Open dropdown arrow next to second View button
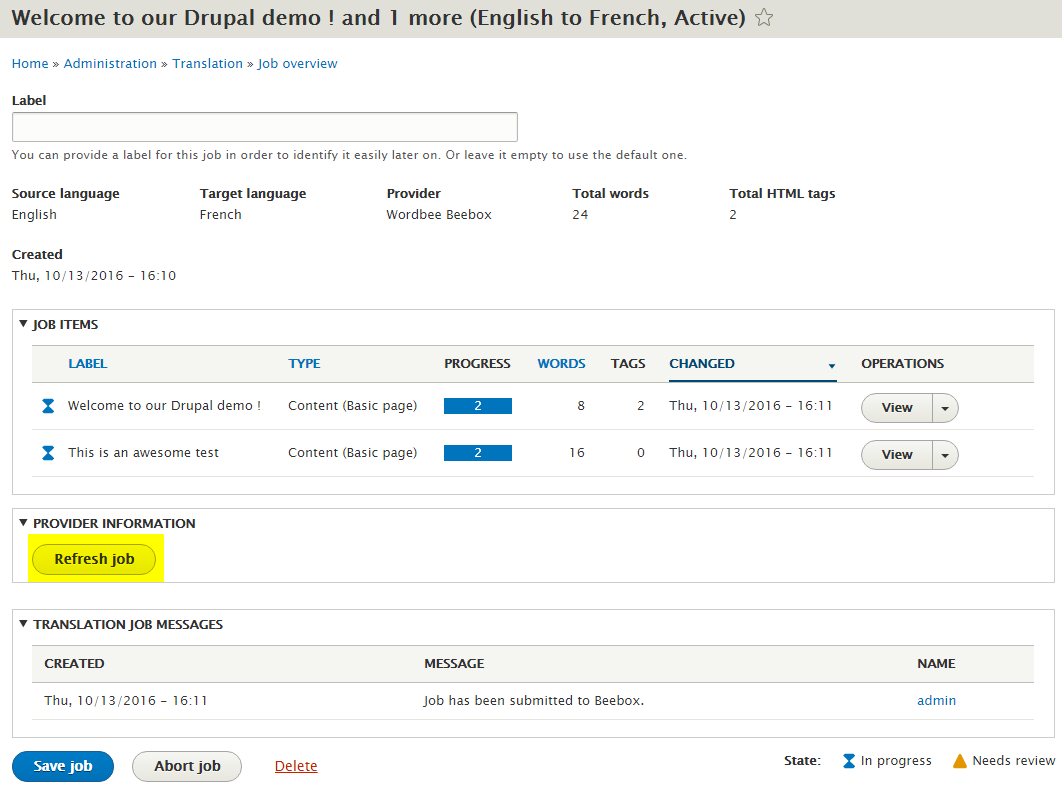Image resolution: width=1062 pixels, height=793 pixels. [x=945, y=455]
